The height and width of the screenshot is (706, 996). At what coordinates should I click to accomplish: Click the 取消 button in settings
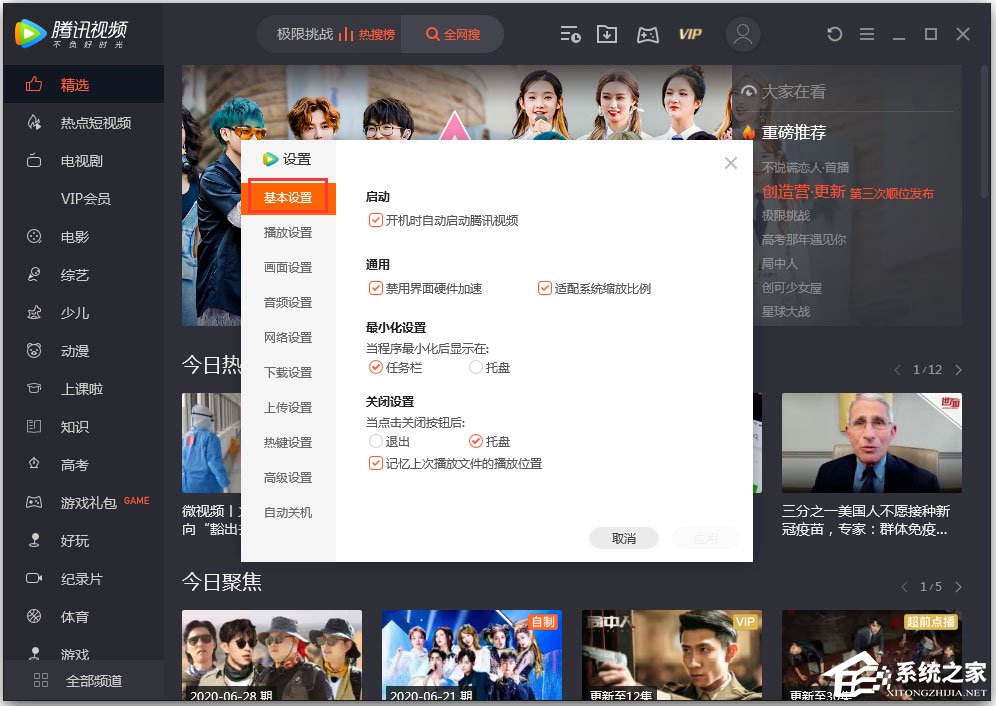click(623, 537)
